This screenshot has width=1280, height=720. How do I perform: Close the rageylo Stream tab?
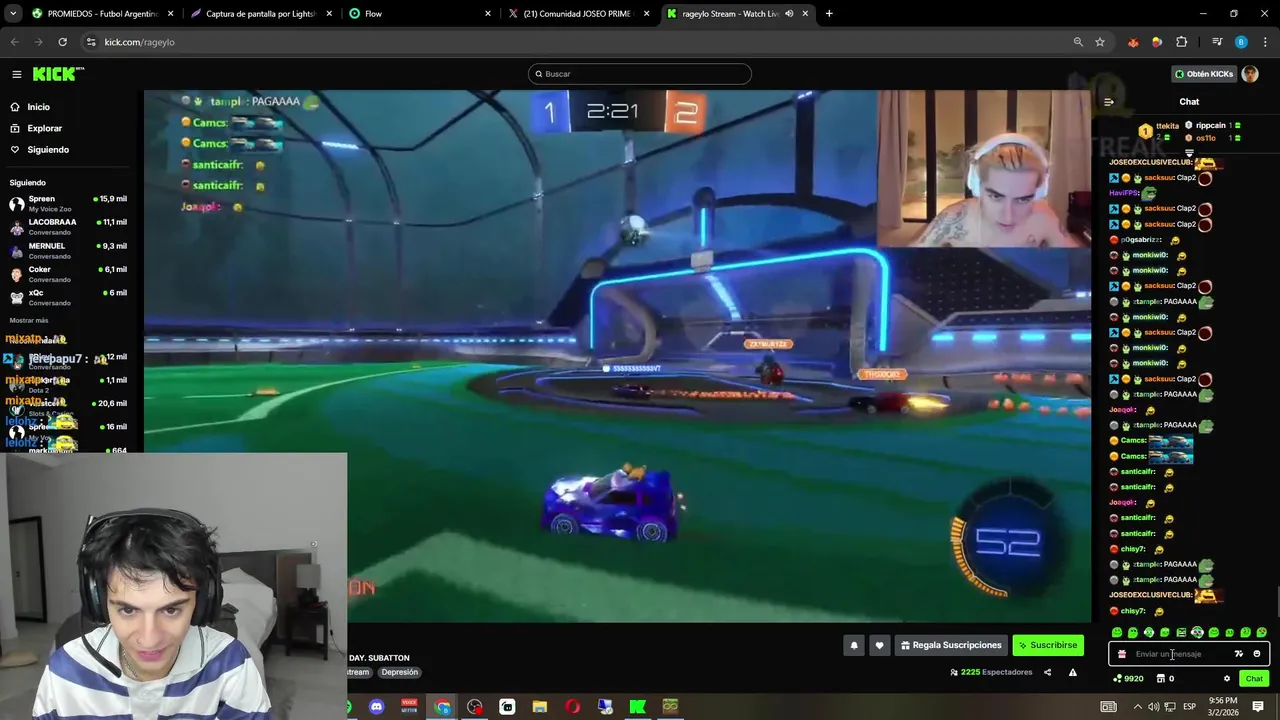click(x=805, y=14)
